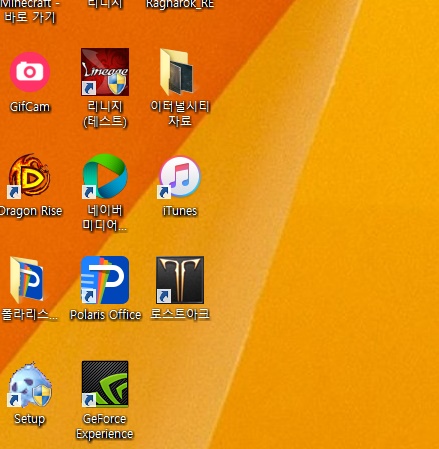This screenshot has width=439, height=449.
Task: Click the "네이버 미디어..." label text
Action: (x=105, y=218)
